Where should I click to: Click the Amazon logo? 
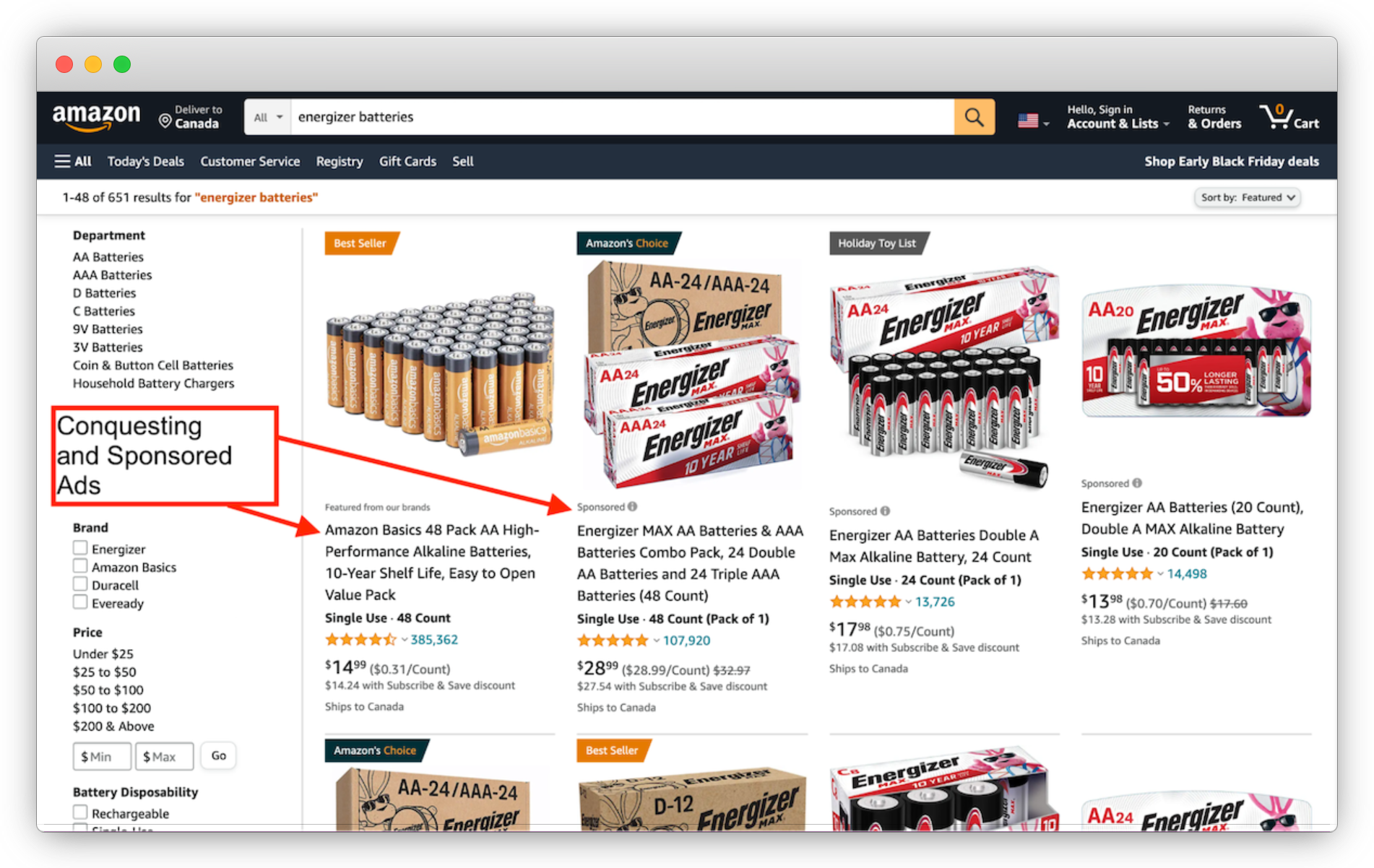[x=96, y=117]
